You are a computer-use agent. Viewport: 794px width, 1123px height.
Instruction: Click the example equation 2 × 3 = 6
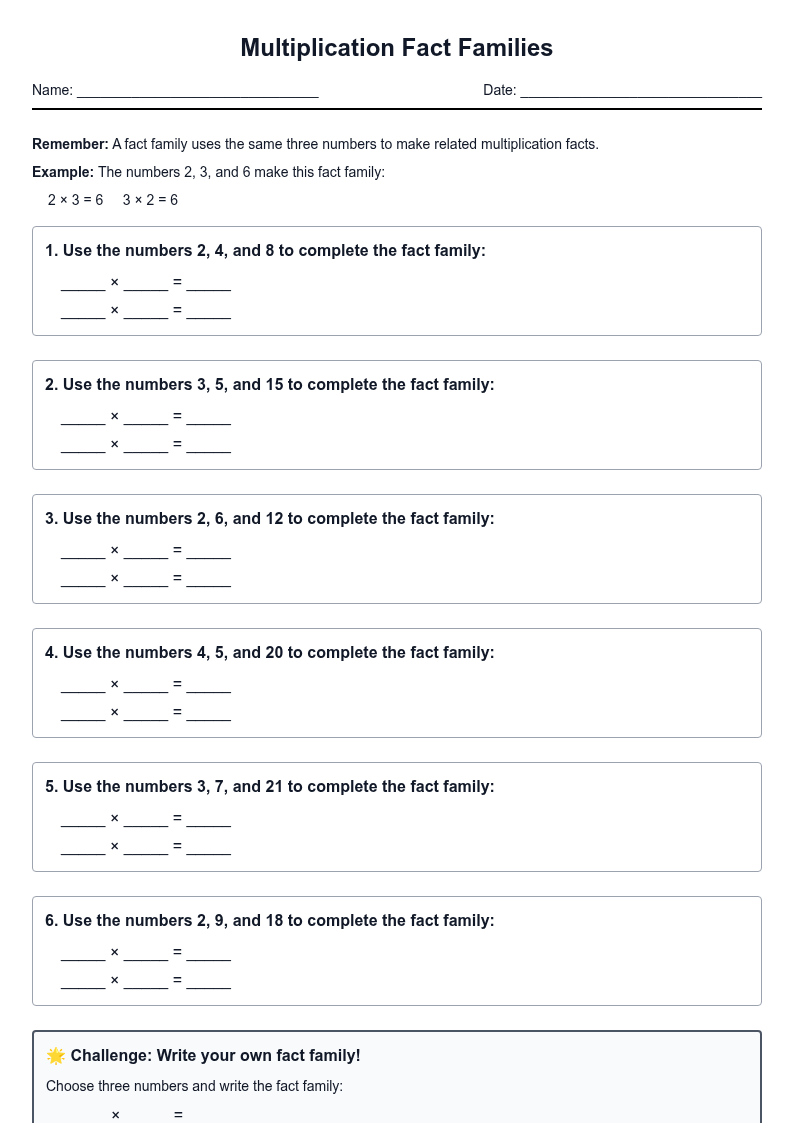[75, 200]
